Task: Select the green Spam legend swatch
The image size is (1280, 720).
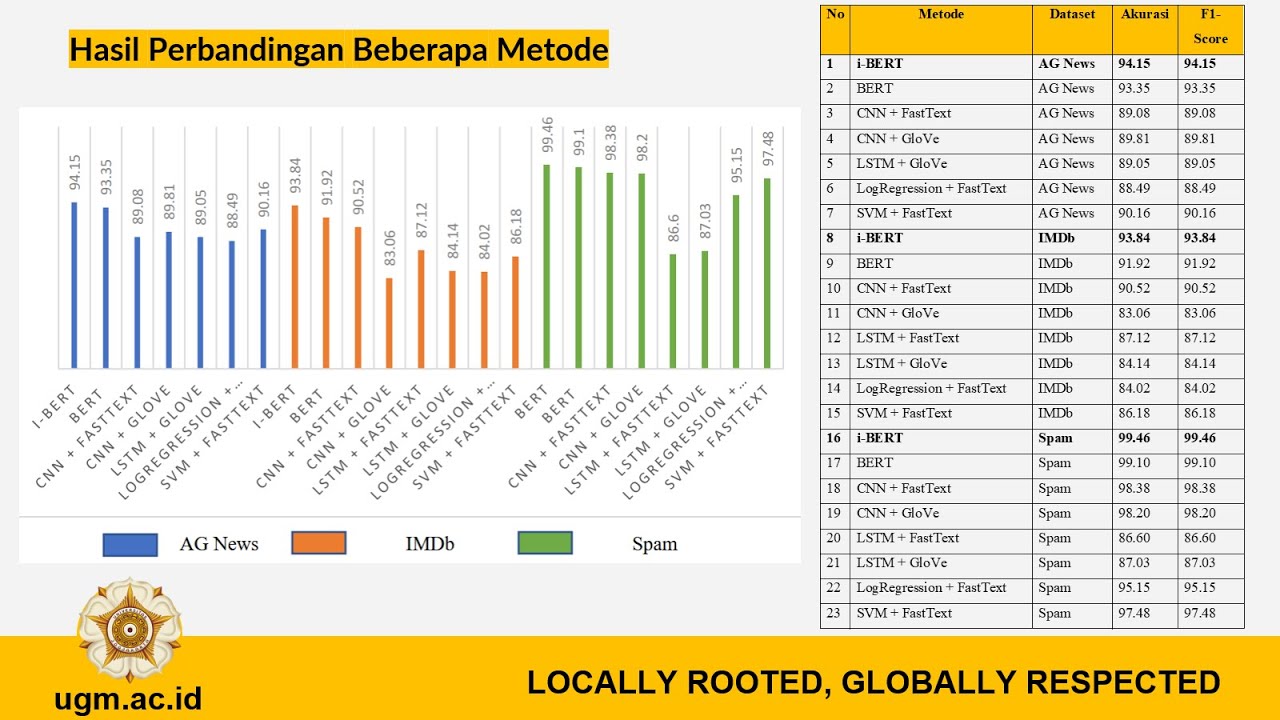Action: click(545, 543)
